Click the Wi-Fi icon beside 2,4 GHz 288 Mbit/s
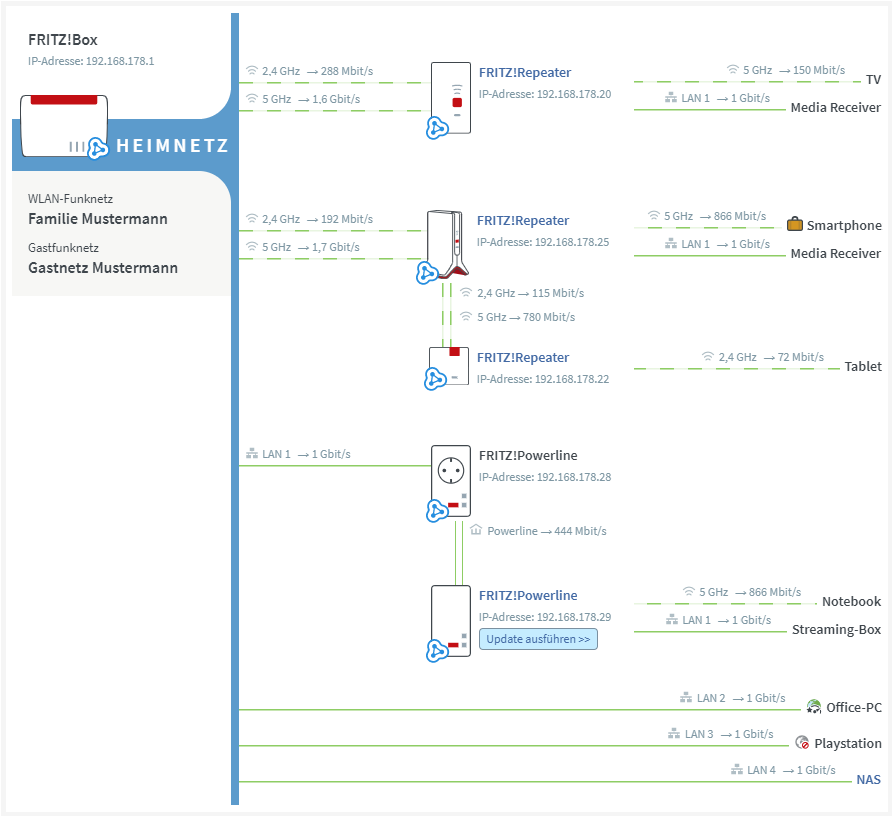892x816 pixels. click(x=251, y=71)
